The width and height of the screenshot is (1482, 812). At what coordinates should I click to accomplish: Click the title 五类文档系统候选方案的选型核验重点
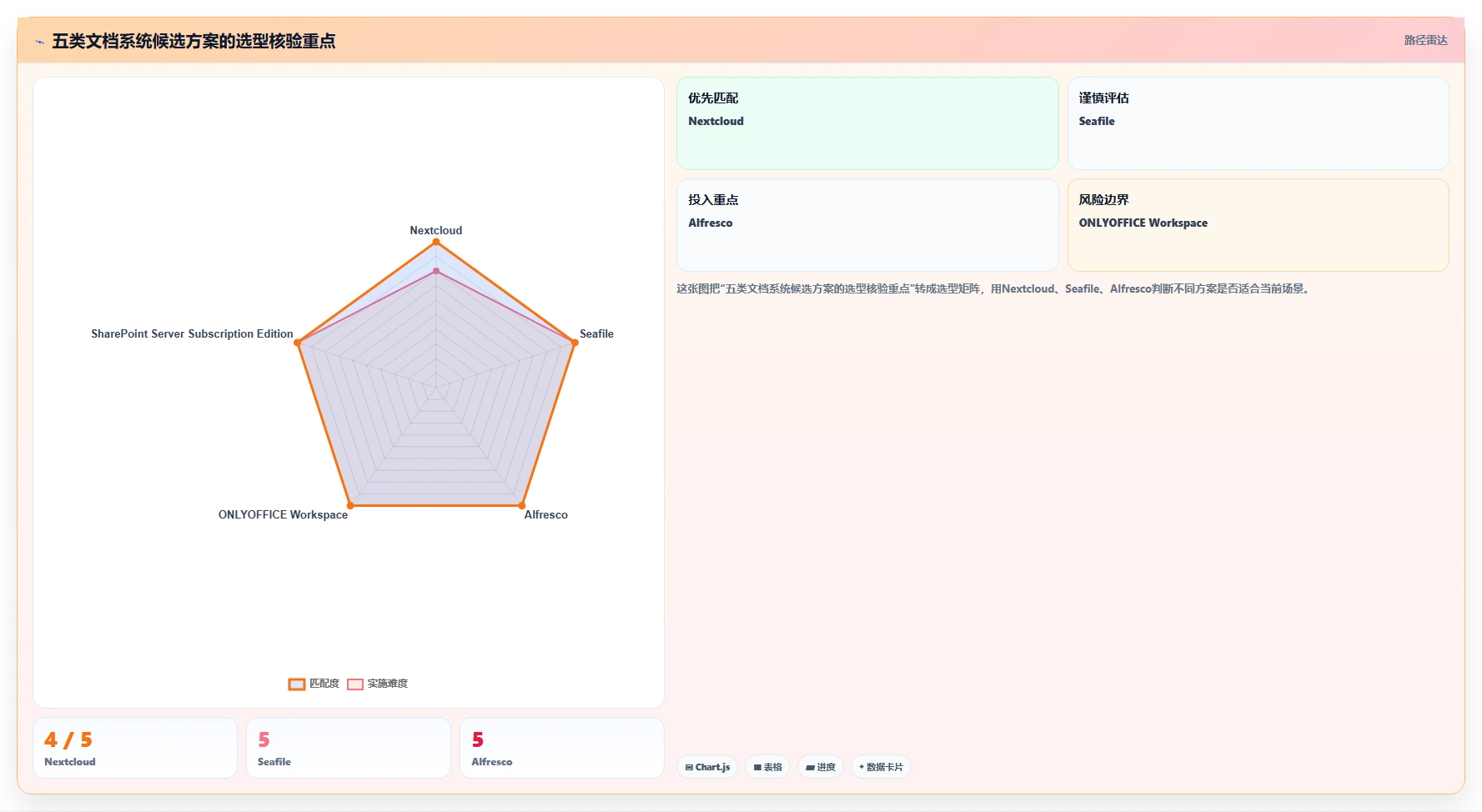pos(193,41)
